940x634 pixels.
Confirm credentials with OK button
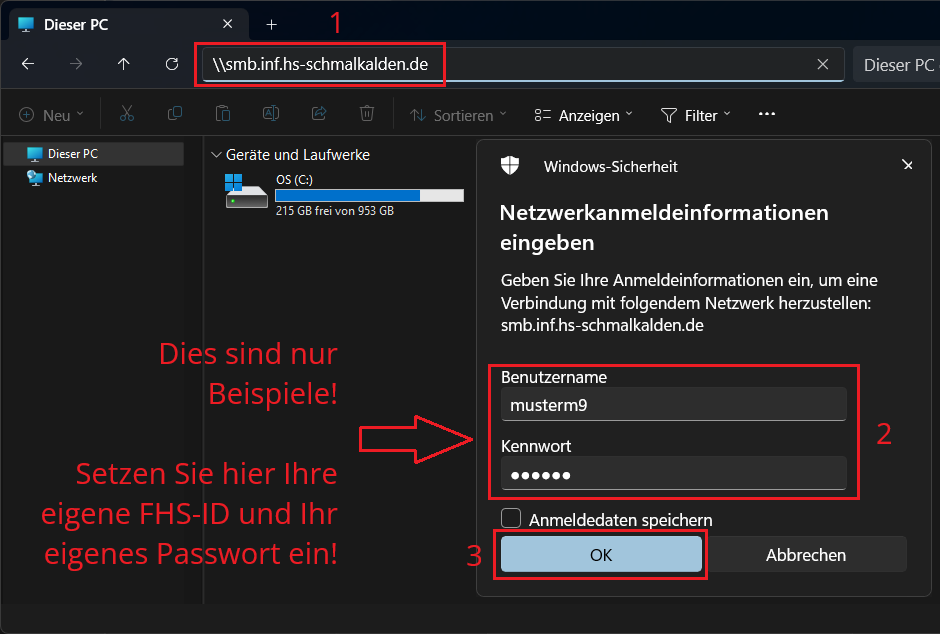[x=601, y=555]
